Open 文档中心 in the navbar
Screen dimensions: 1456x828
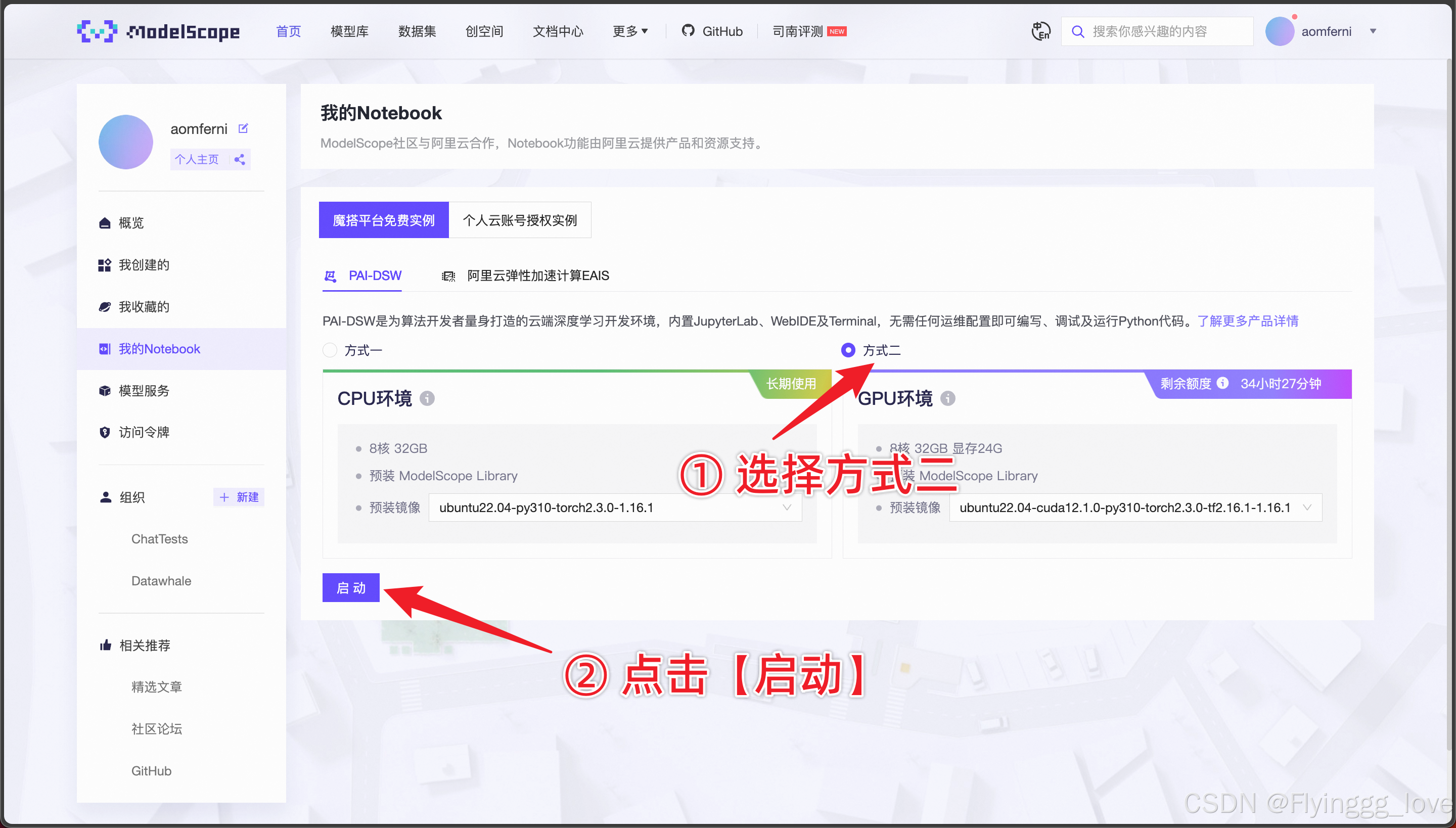coord(558,31)
